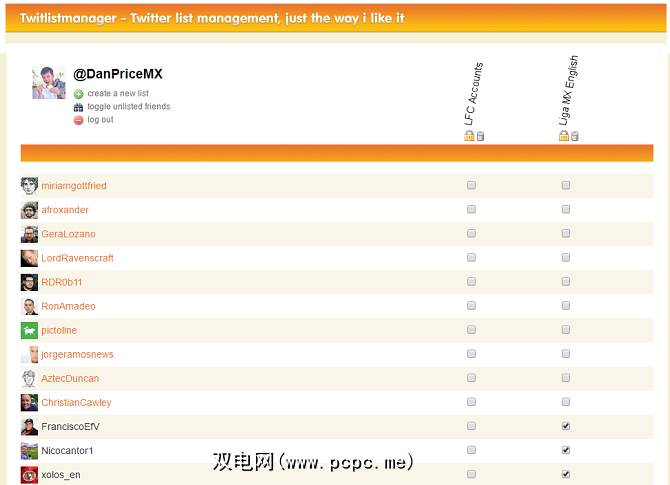Open jorgeramosnews profile link
This screenshot has width=670, height=485.
tap(77, 354)
